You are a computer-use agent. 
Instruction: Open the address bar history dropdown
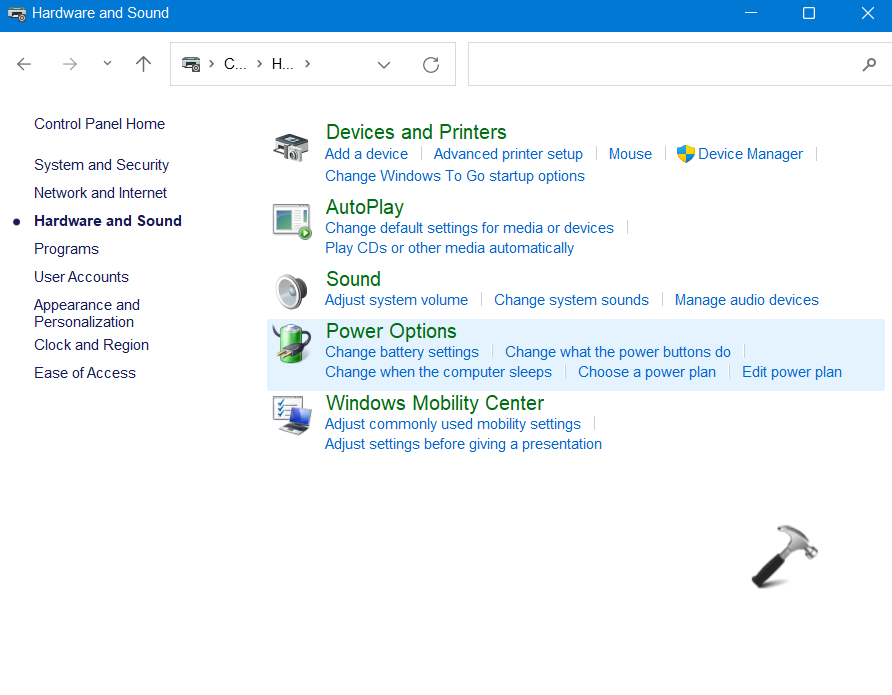384,64
